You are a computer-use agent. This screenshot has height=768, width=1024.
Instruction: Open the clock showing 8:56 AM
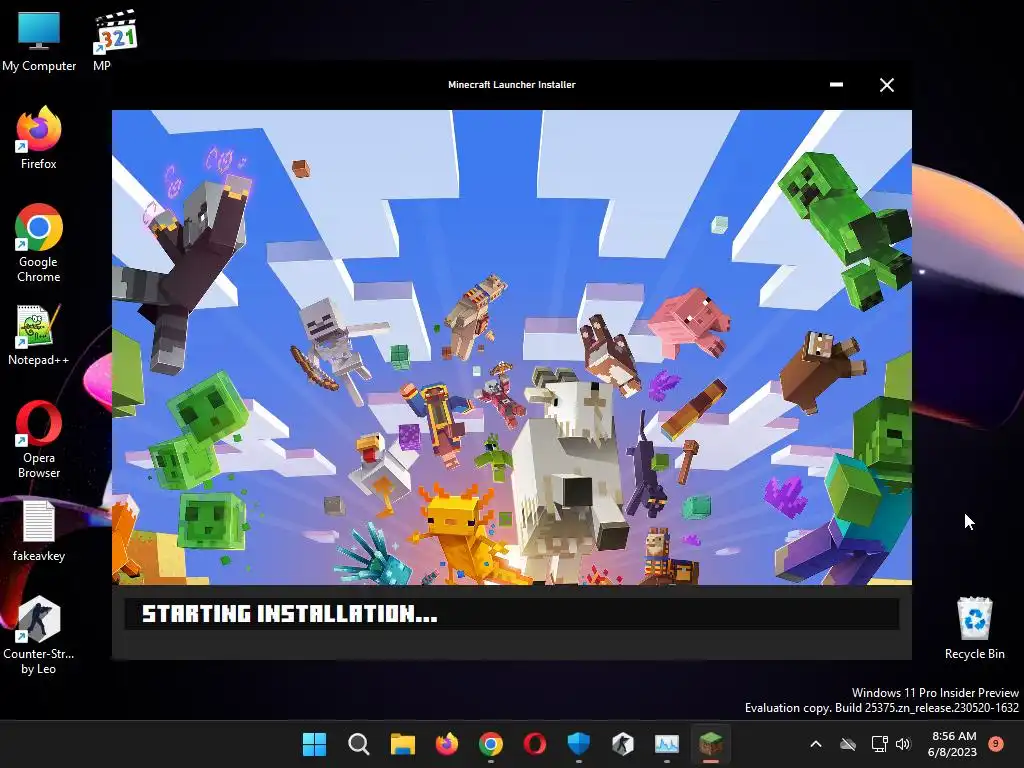pos(952,744)
